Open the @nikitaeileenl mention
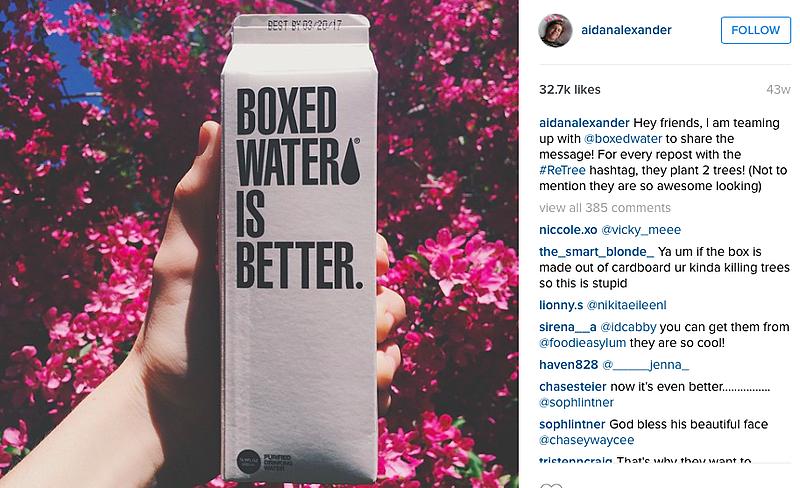This screenshot has height=488, width=800. [627, 305]
